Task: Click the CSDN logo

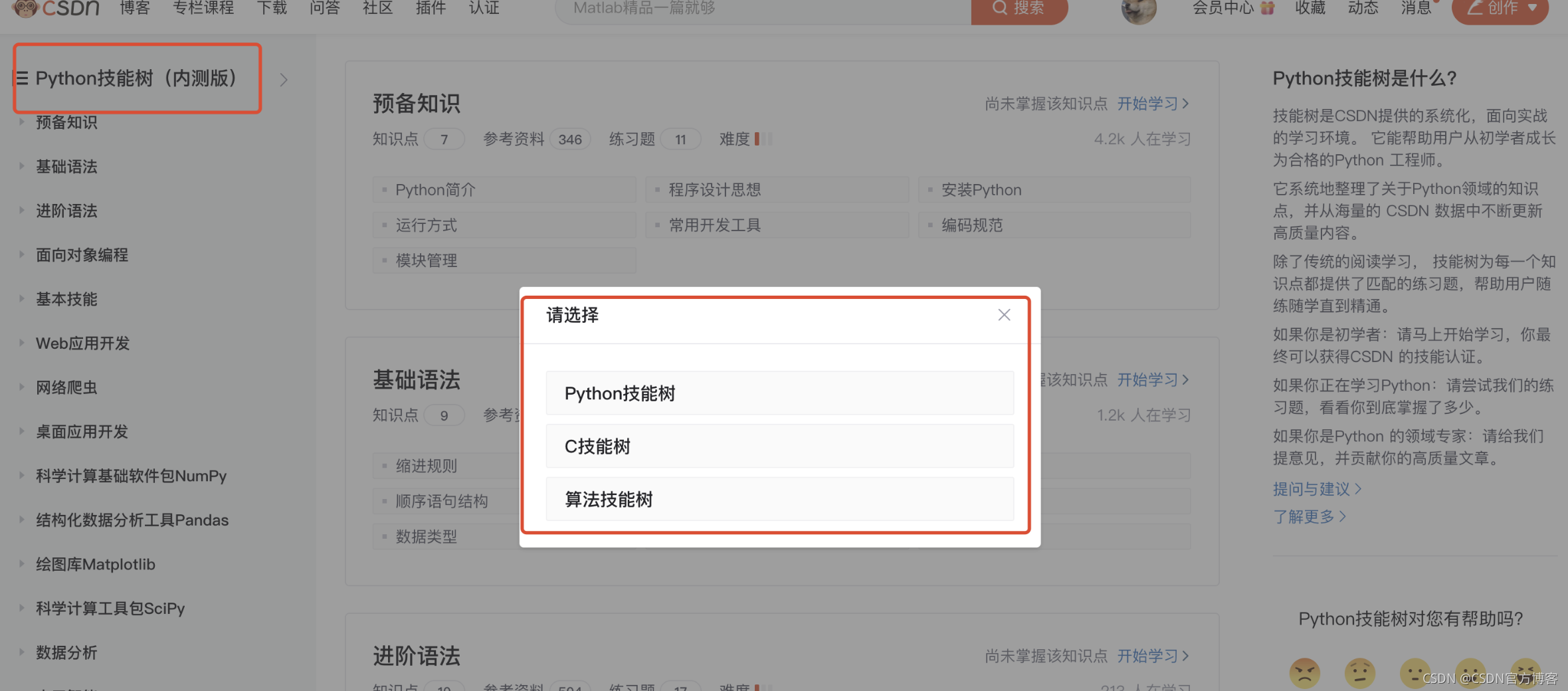Action: [56, 8]
